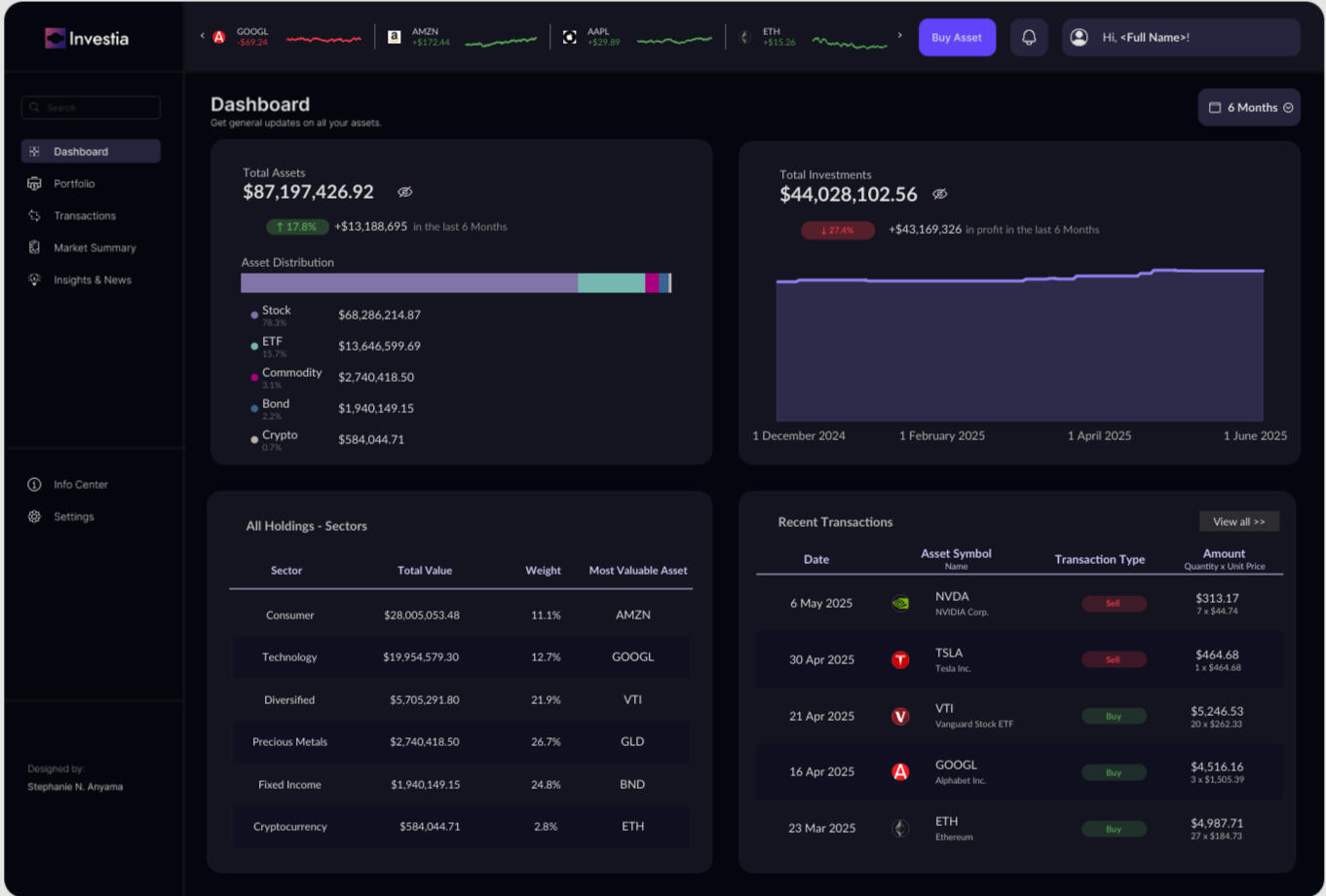Click the Ethereum logo in ETH transaction row

tap(900, 828)
